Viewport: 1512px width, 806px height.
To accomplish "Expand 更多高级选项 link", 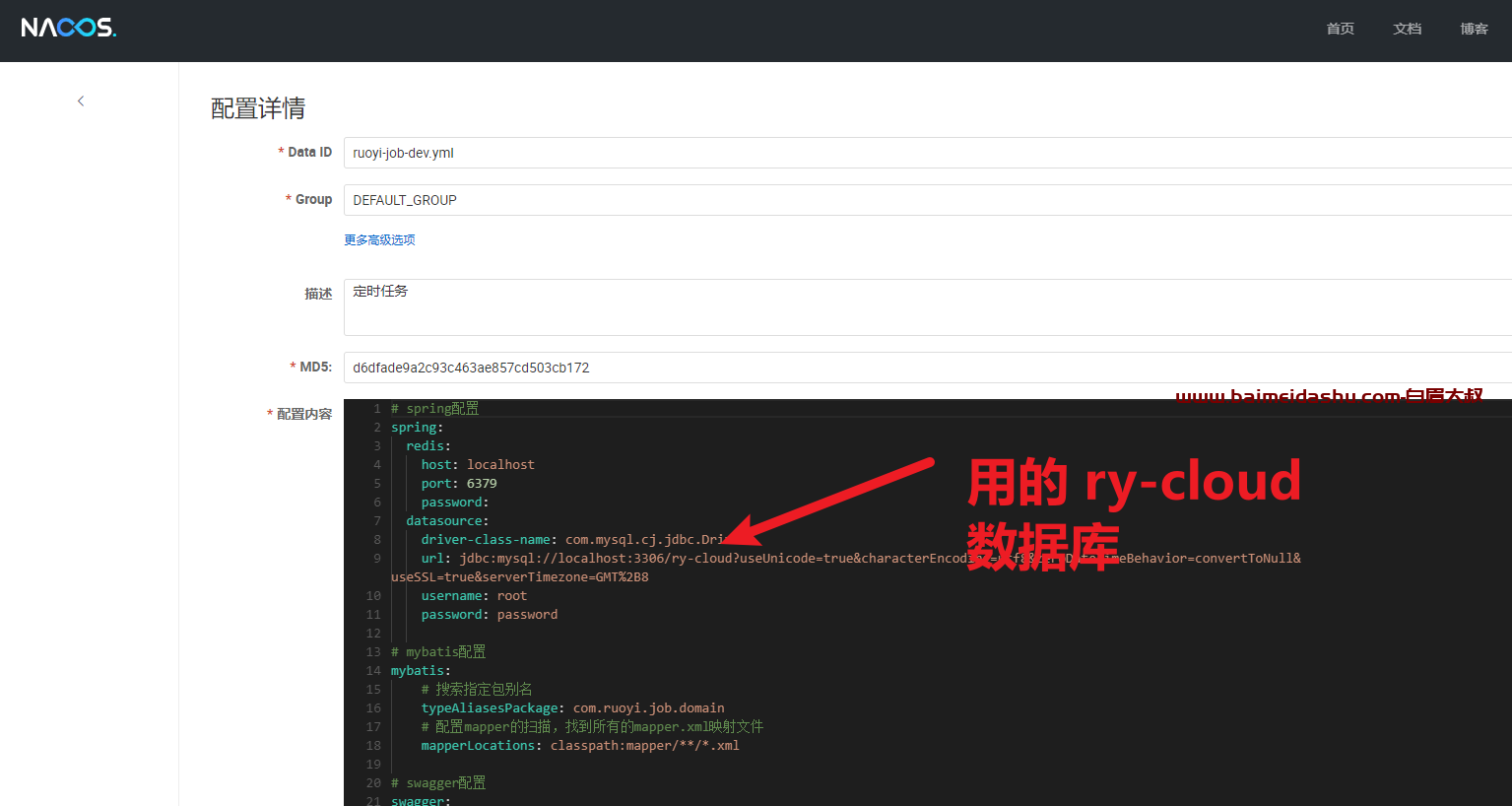I will [x=379, y=239].
